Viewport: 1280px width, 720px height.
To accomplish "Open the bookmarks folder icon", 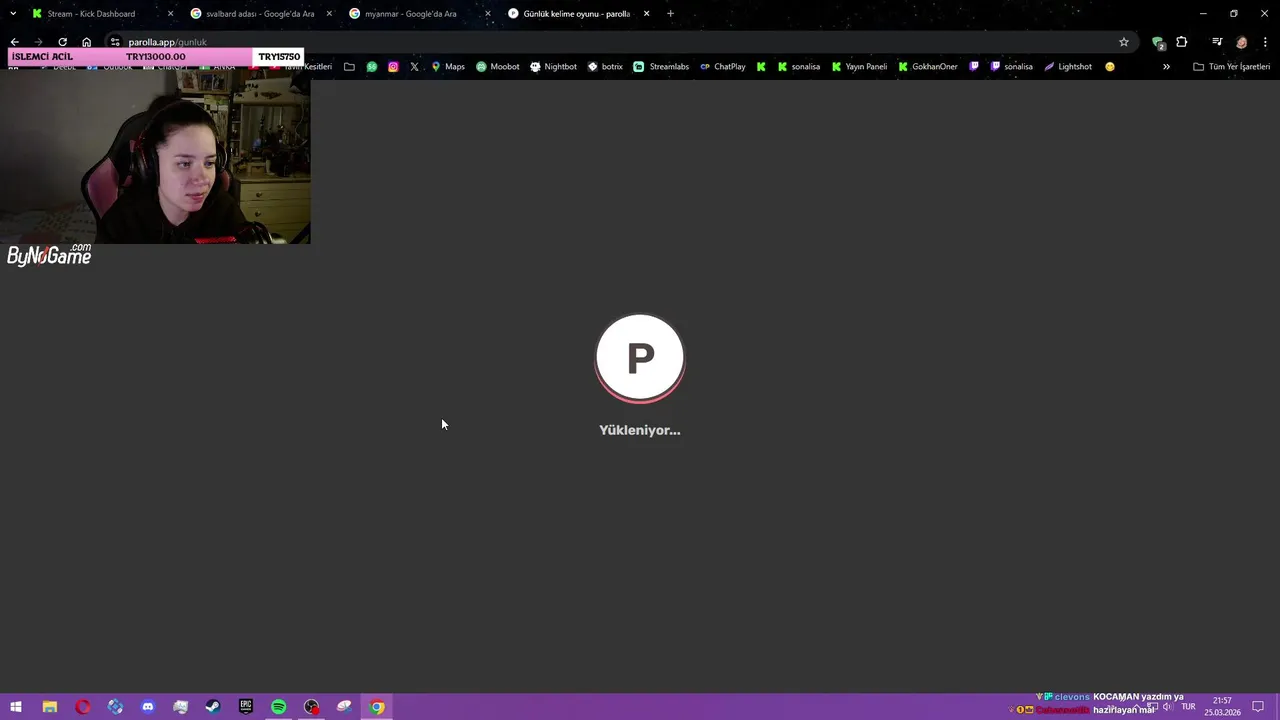I will (x=349, y=67).
